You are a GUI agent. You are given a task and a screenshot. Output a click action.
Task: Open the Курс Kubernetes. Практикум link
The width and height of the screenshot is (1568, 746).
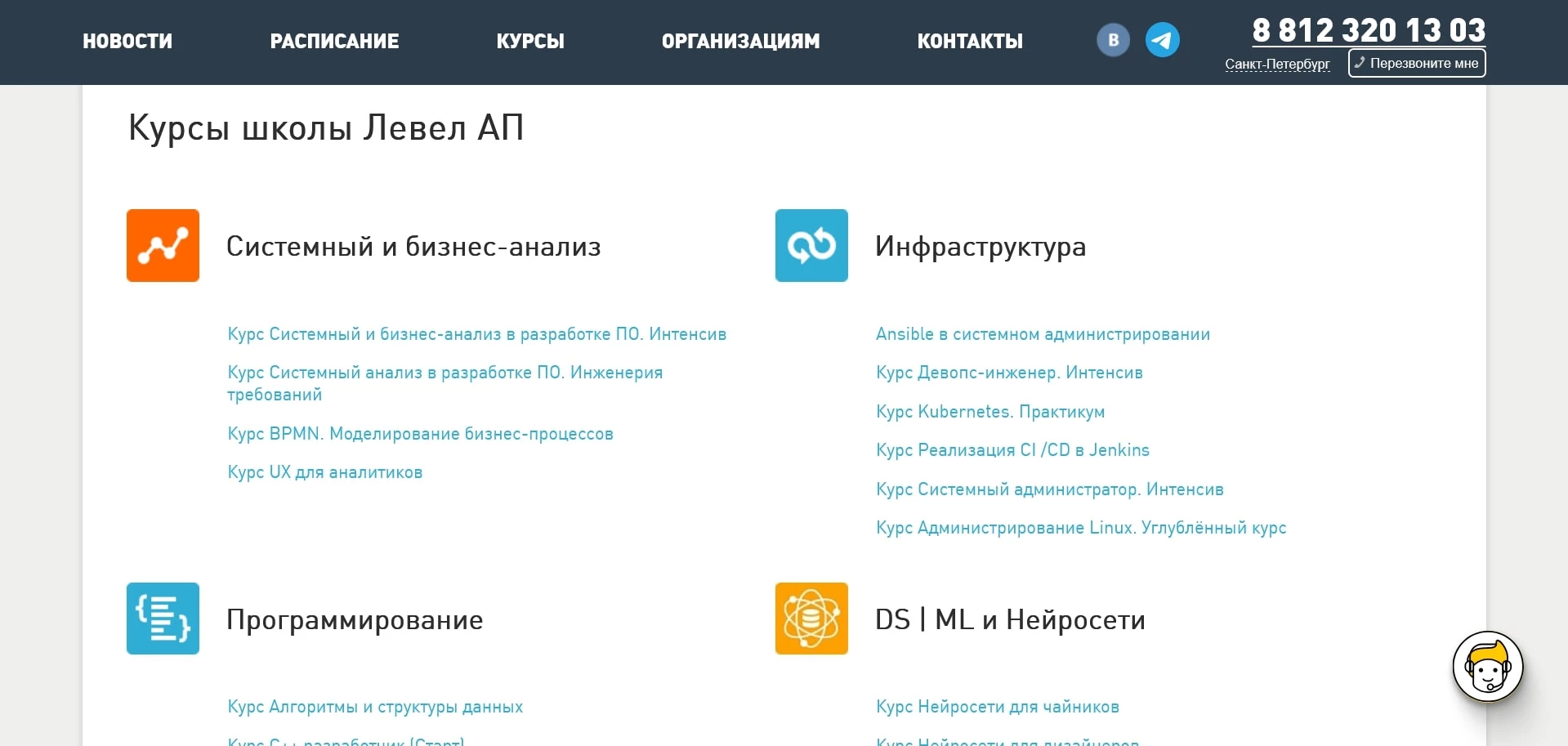tap(990, 412)
